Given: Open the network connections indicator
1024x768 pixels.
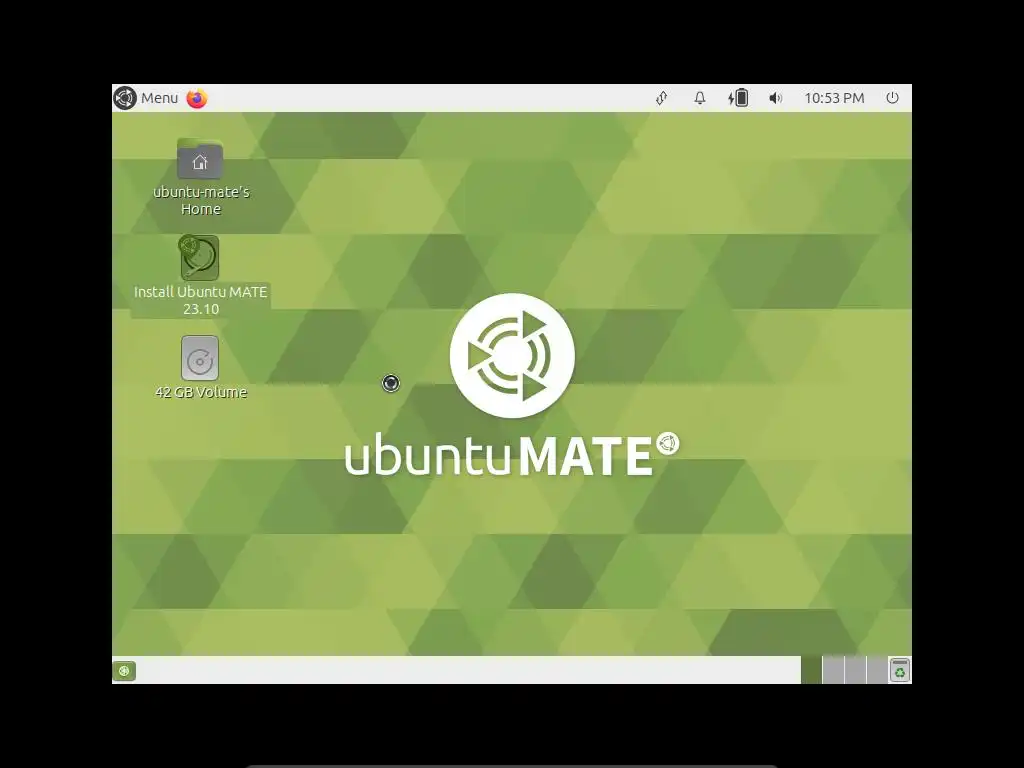Looking at the screenshot, I should pyautogui.click(x=662, y=98).
